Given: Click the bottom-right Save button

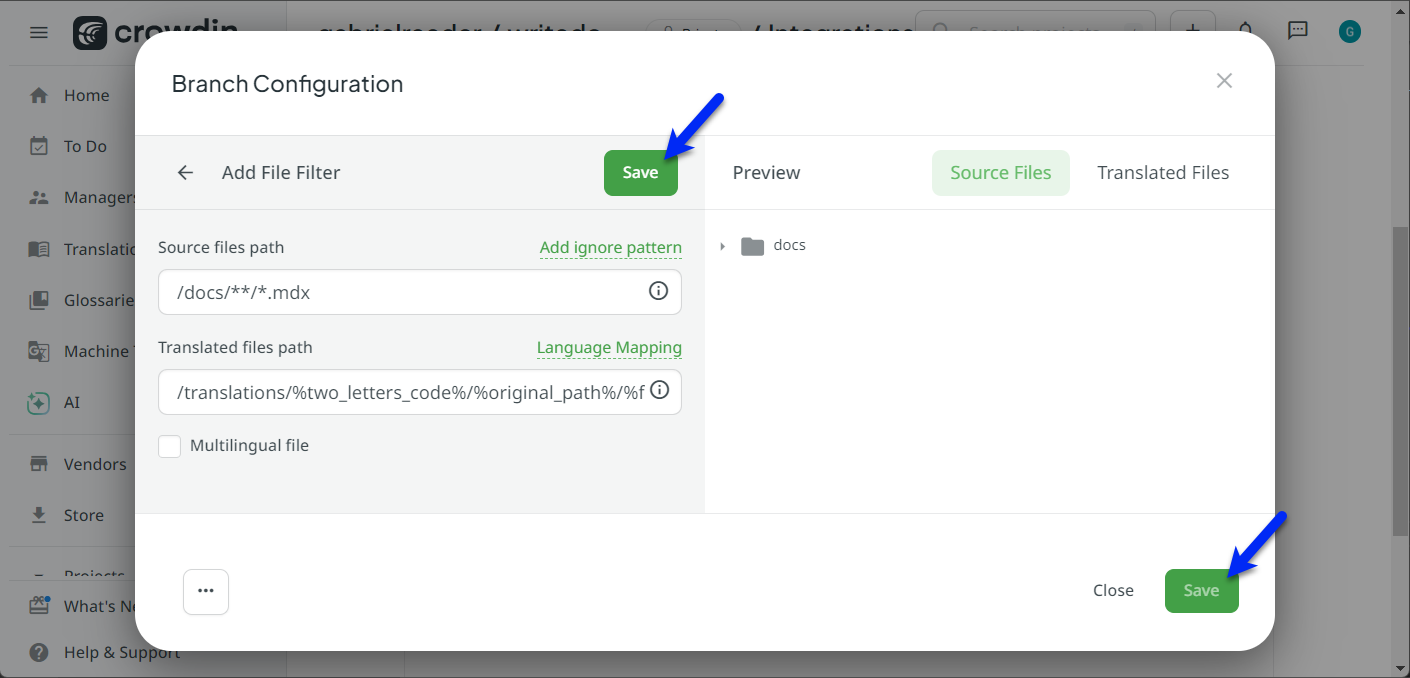Looking at the screenshot, I should tap(1201, 591).
